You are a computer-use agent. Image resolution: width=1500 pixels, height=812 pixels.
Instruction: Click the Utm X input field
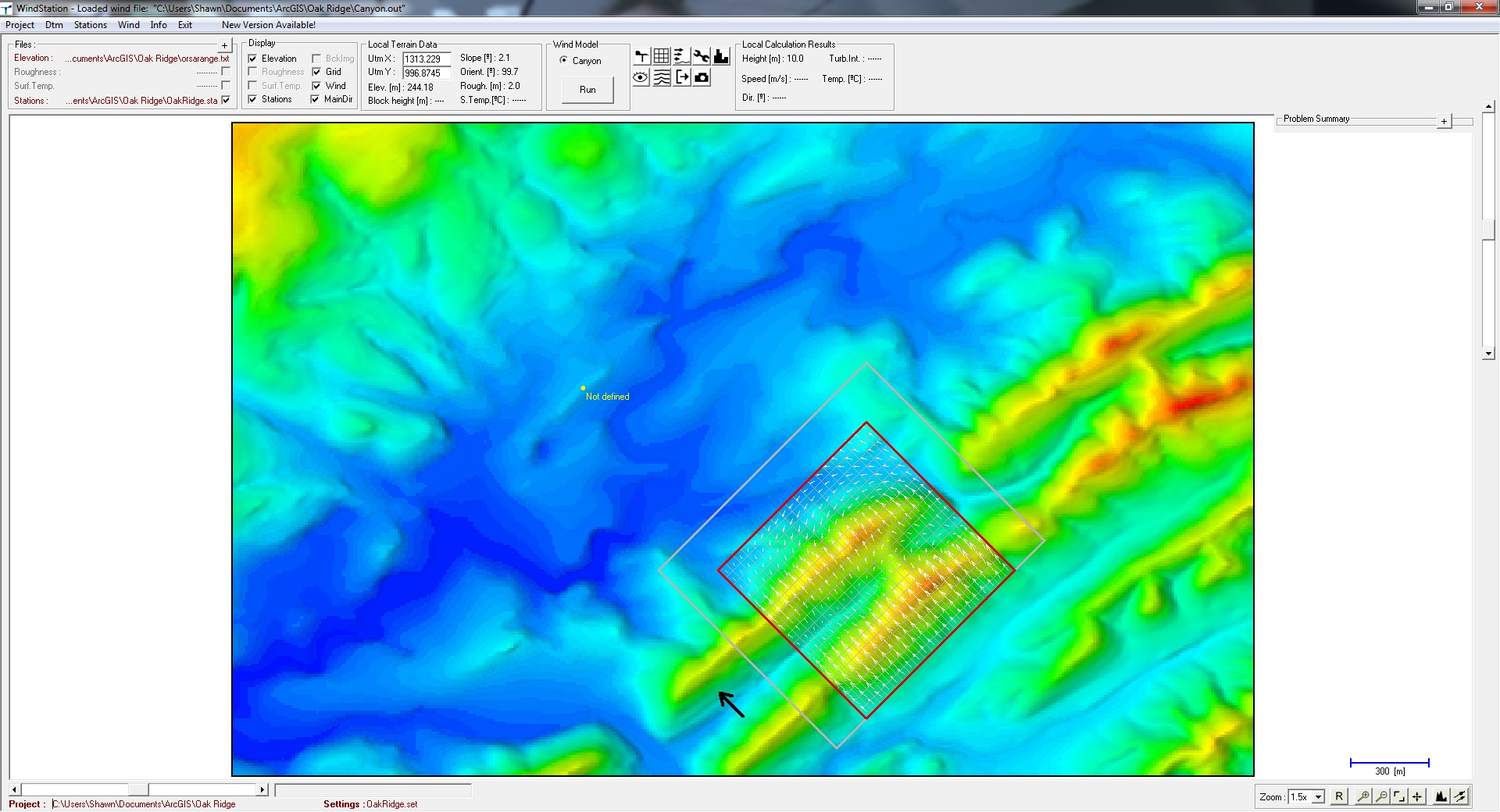click(427, 59)
